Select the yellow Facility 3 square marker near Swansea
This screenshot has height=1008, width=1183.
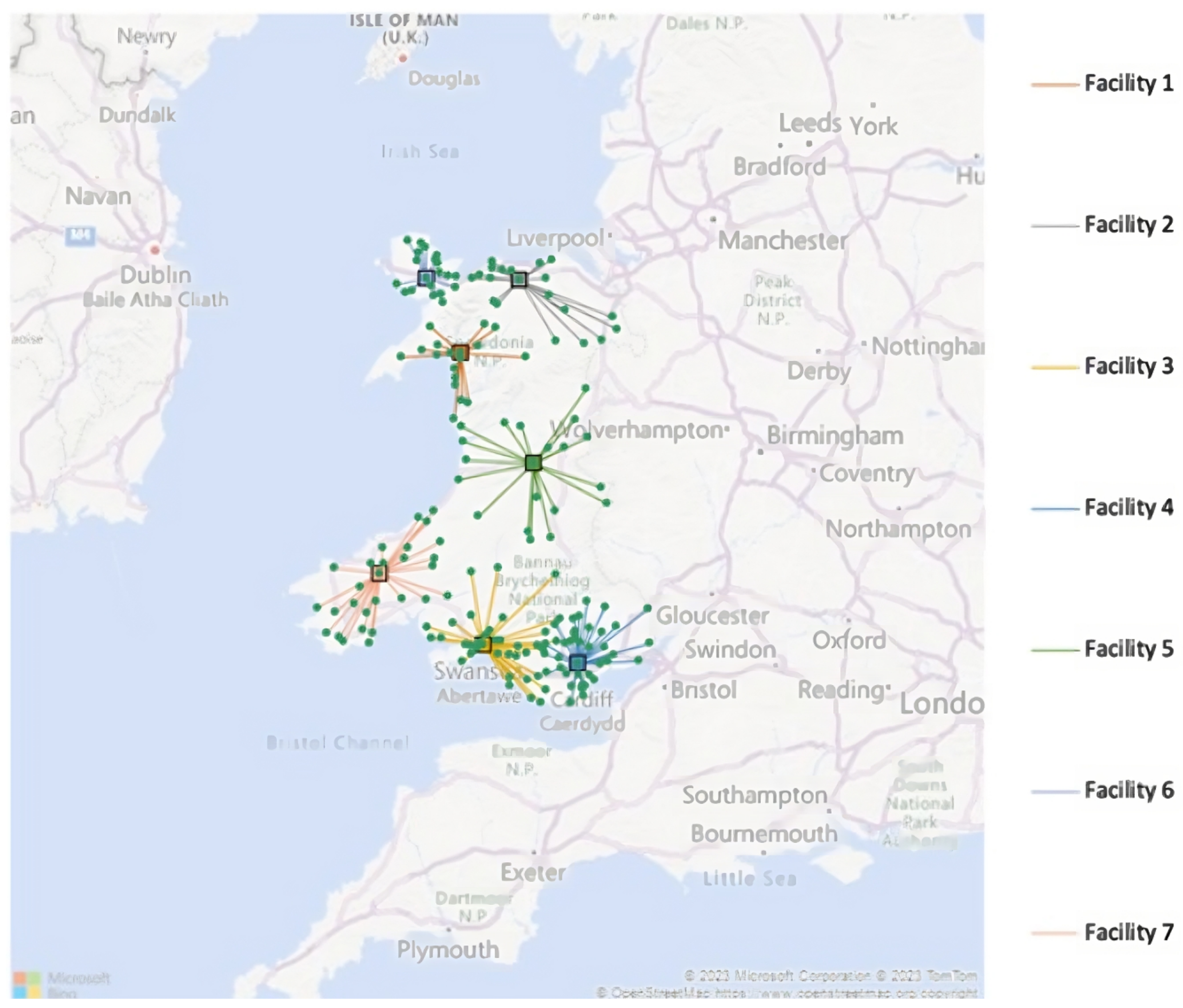pyautogui.click(x=483, y=645)
